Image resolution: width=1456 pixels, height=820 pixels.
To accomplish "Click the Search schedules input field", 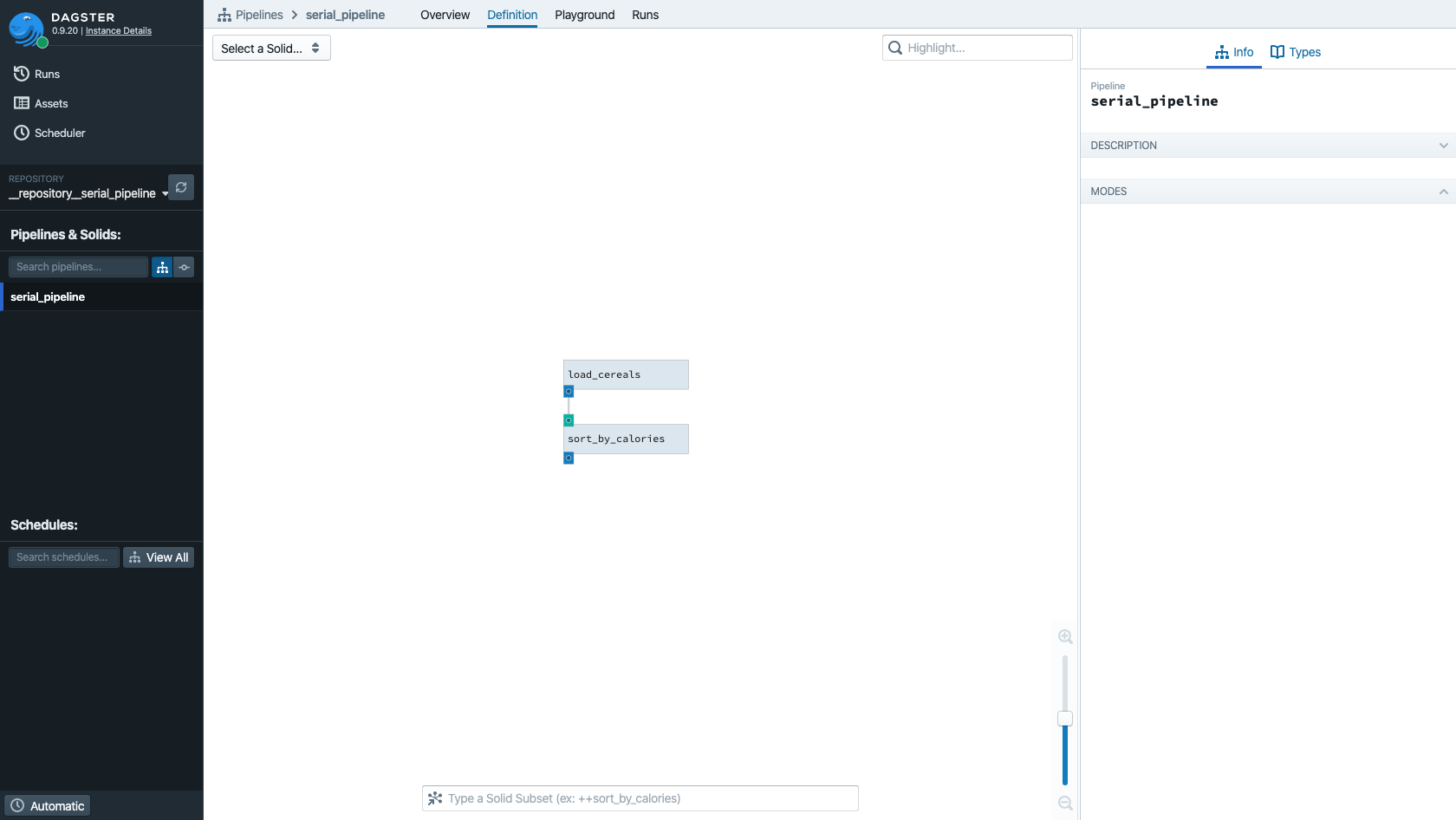I will [x=64, y=557].
